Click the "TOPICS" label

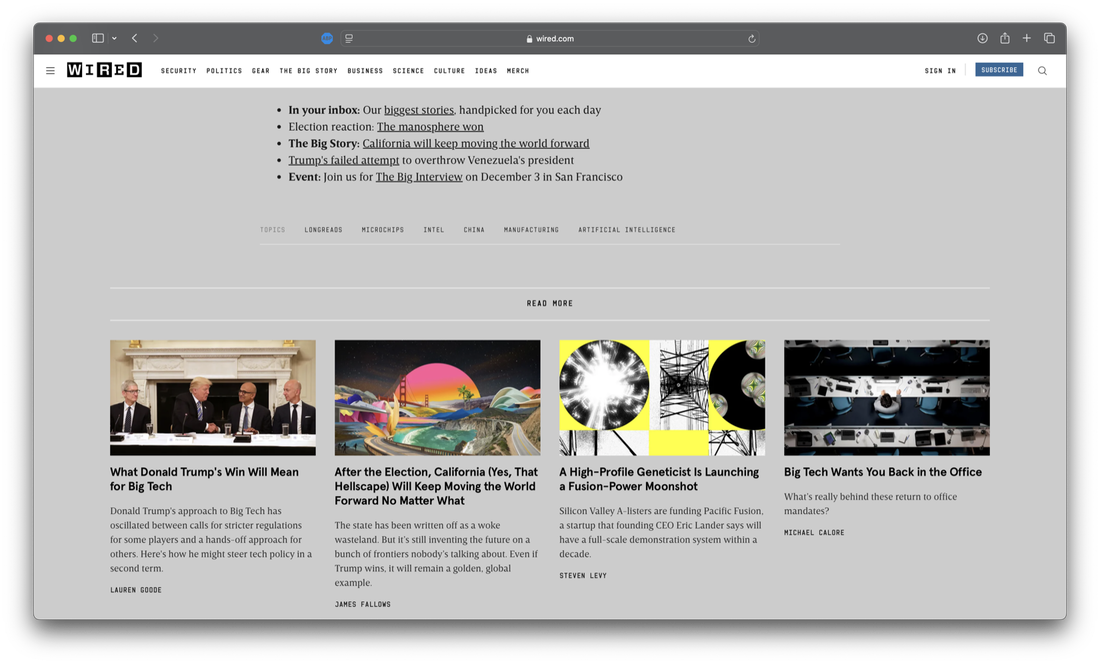coord(273,230)
